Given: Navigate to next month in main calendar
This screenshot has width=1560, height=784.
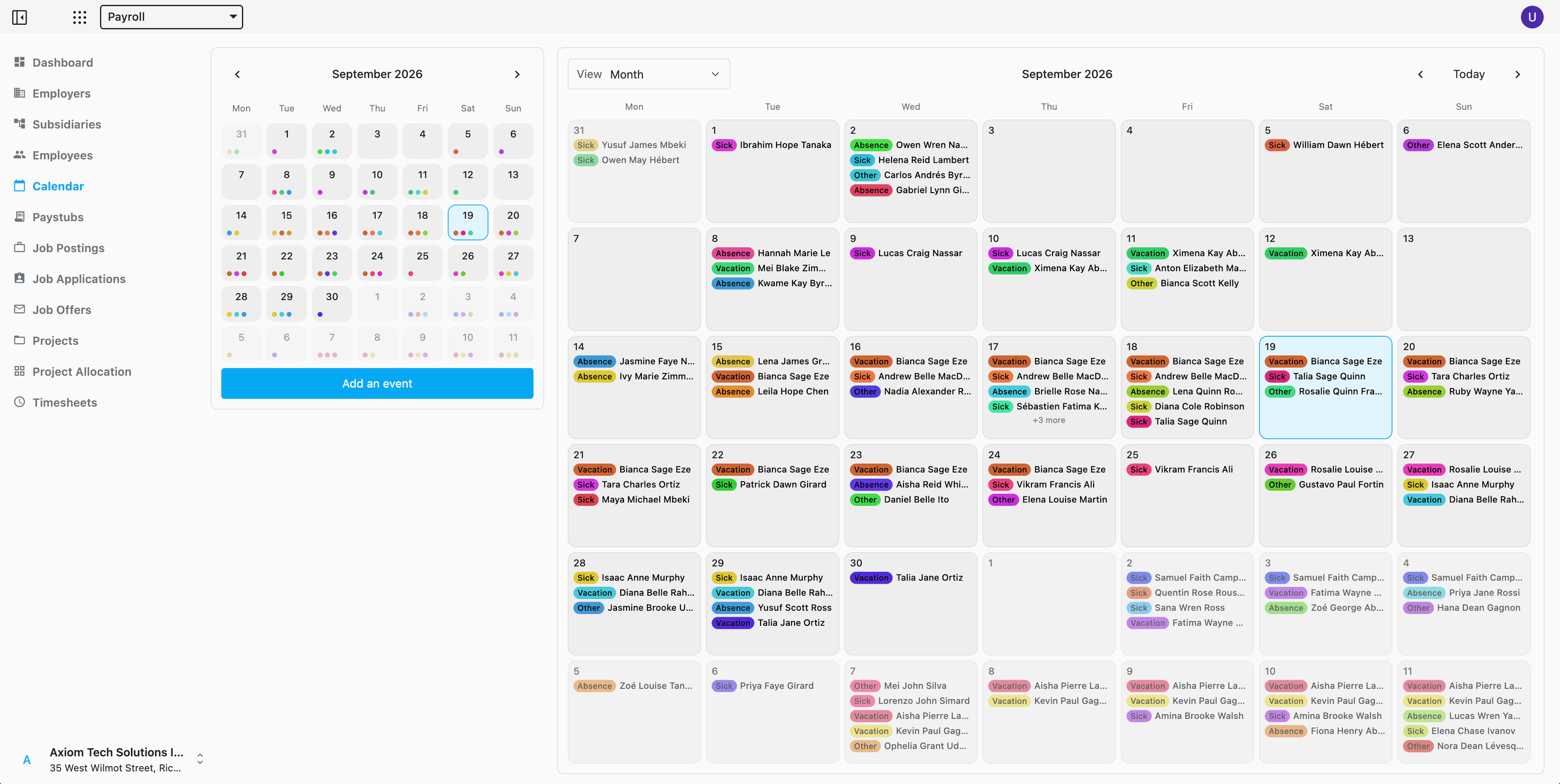Looking at the screenshot, I should pyautogui.click(x=1517, y=75).
